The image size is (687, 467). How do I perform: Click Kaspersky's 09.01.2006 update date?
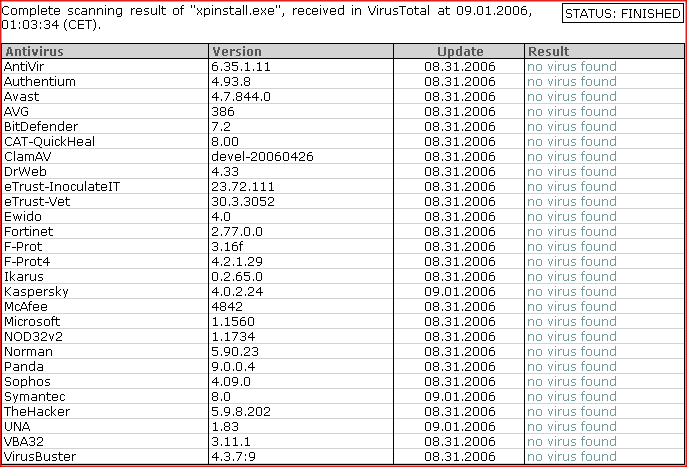coord(460,291)
